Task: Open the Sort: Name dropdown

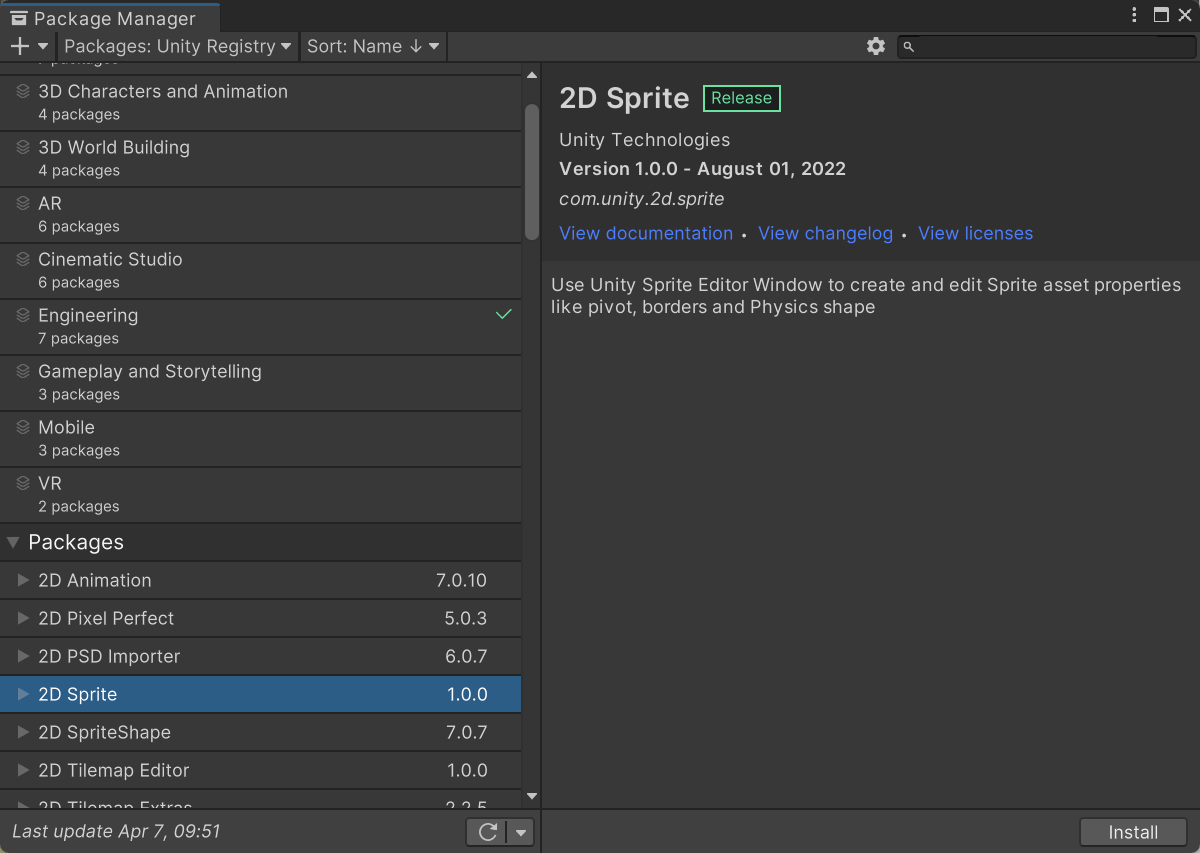Action: (x=372, y=46)
